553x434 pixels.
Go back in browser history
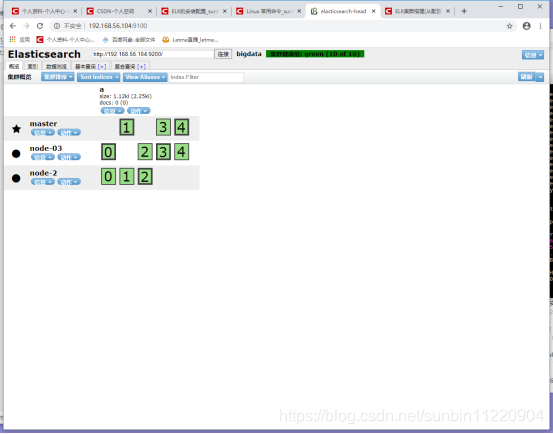pyautogui.click(x=13, y=26)
